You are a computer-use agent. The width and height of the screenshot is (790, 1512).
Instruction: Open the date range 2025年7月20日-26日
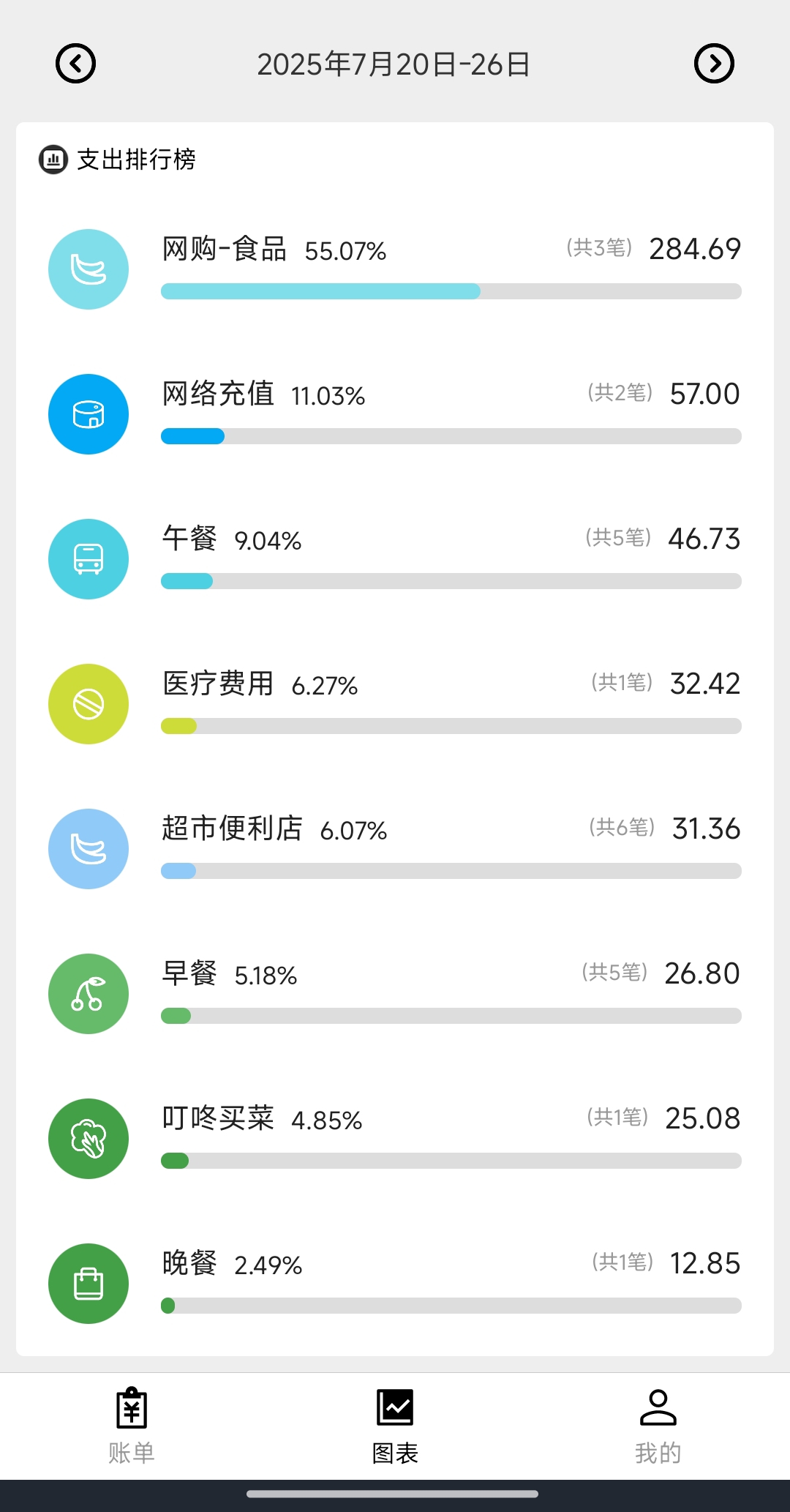coord(394,64)
